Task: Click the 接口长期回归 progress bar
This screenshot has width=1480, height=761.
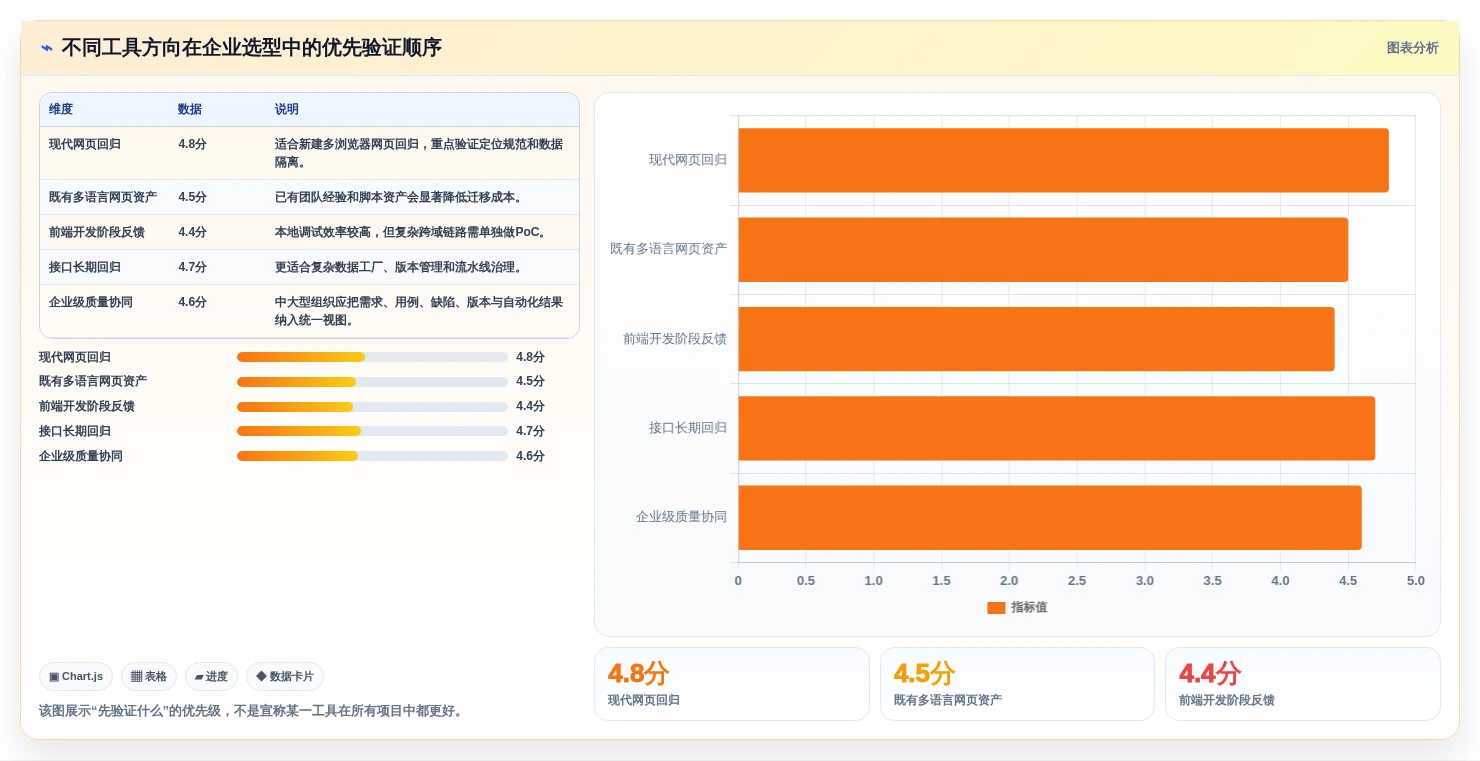Action: click(x=372, y=431)
